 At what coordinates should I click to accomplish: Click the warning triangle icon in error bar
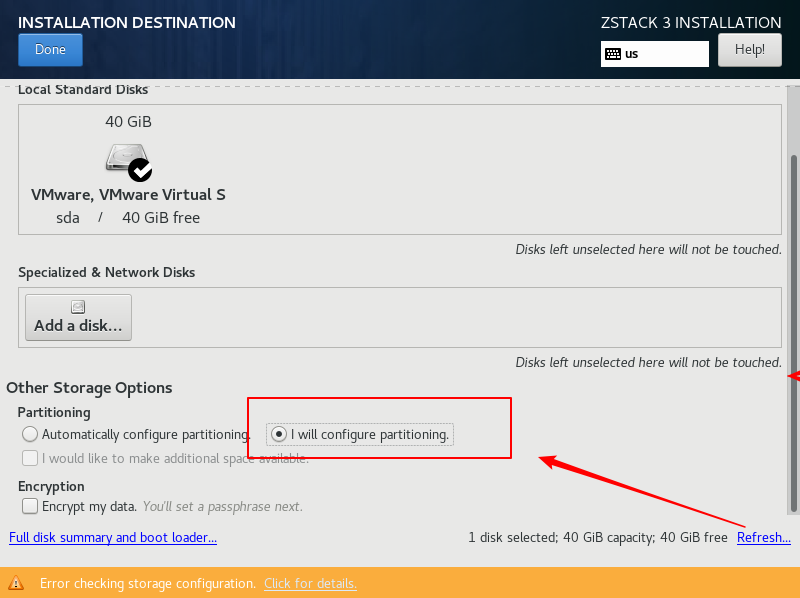(x=16, y=582)
